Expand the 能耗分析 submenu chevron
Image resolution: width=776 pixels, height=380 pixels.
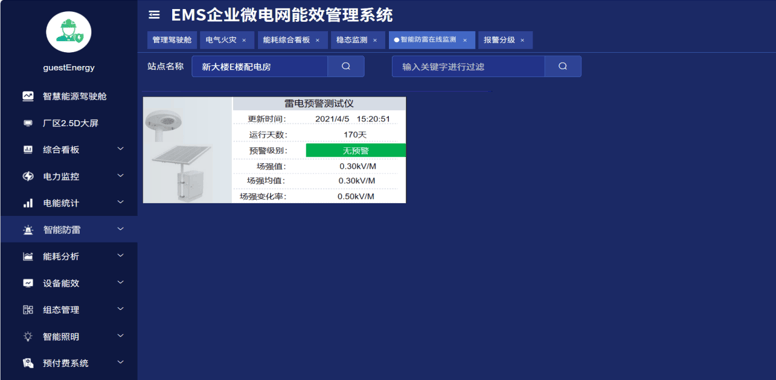120,256
